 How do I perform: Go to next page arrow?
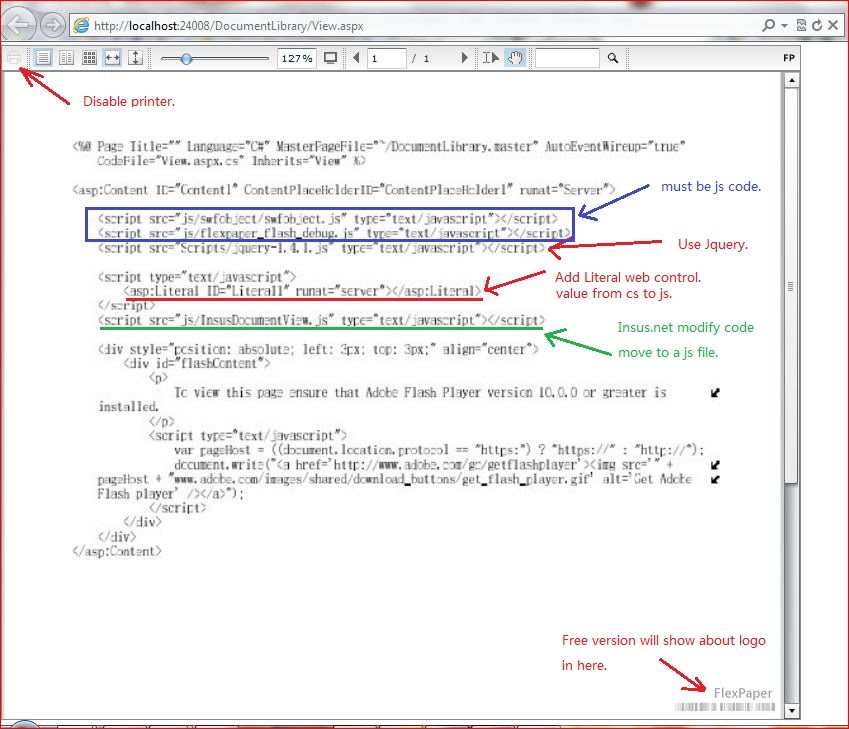click(x=464, y=57)
